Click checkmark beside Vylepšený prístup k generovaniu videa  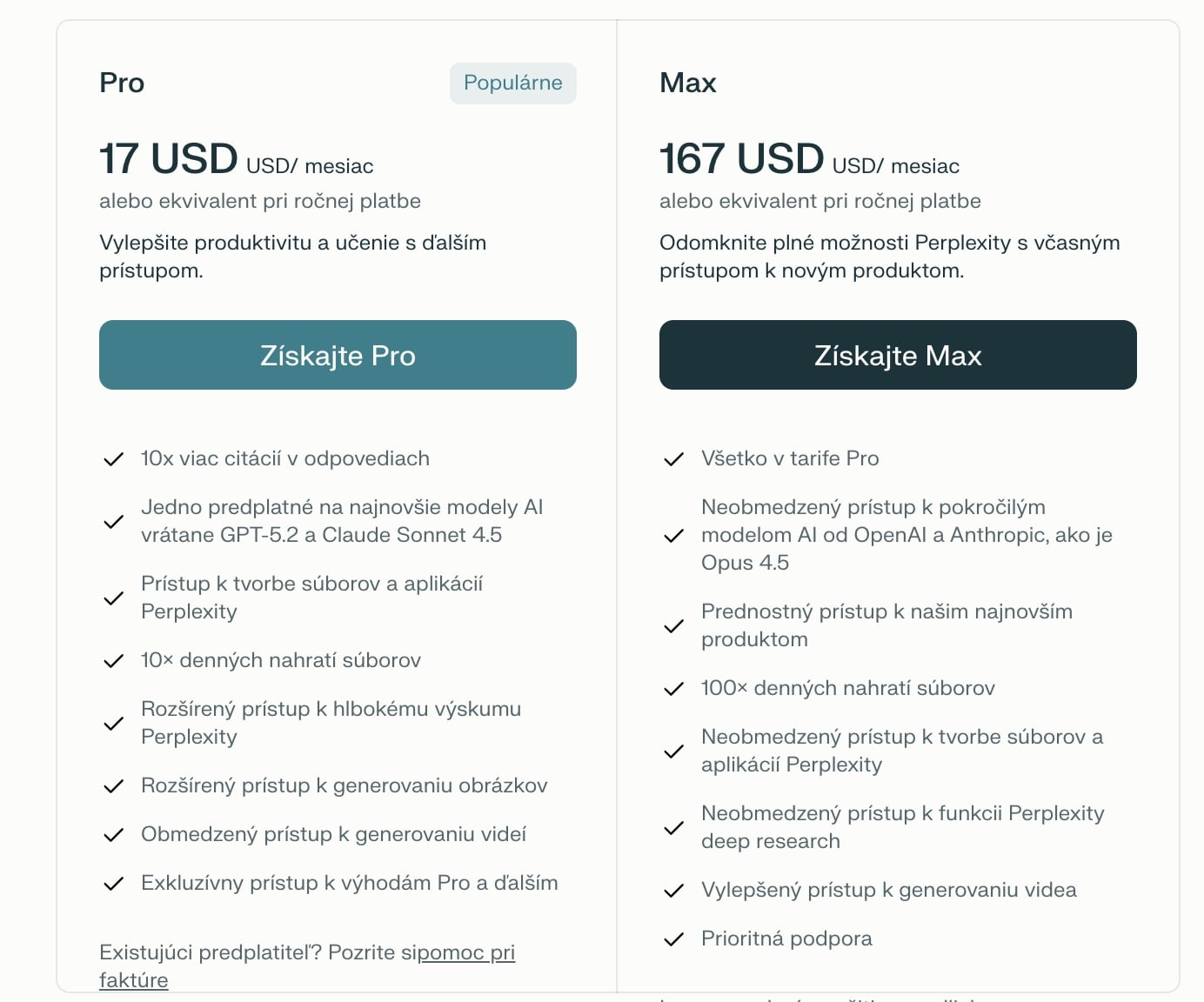click(674, 891)
